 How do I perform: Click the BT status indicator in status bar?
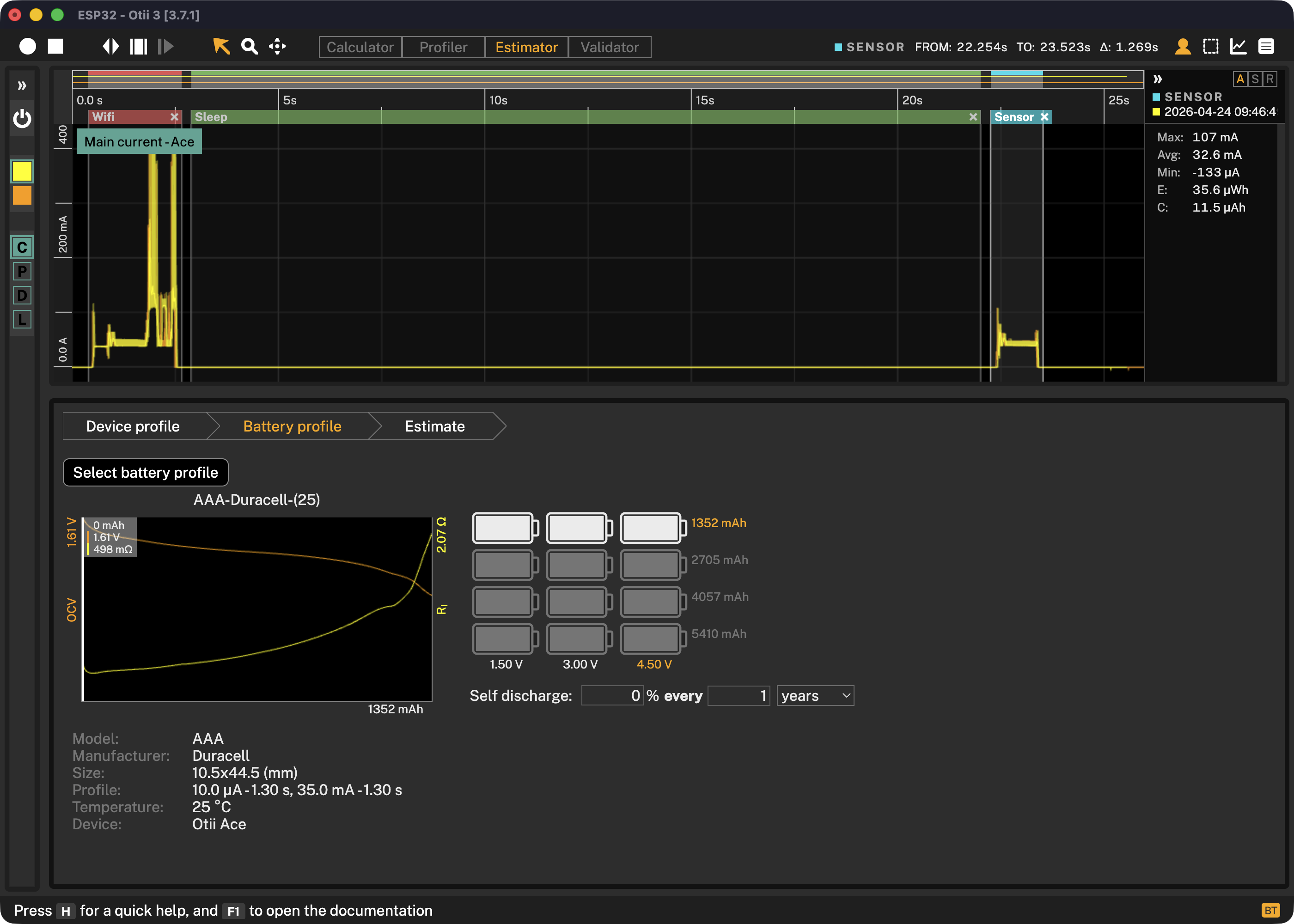[x=1271, y=910]
